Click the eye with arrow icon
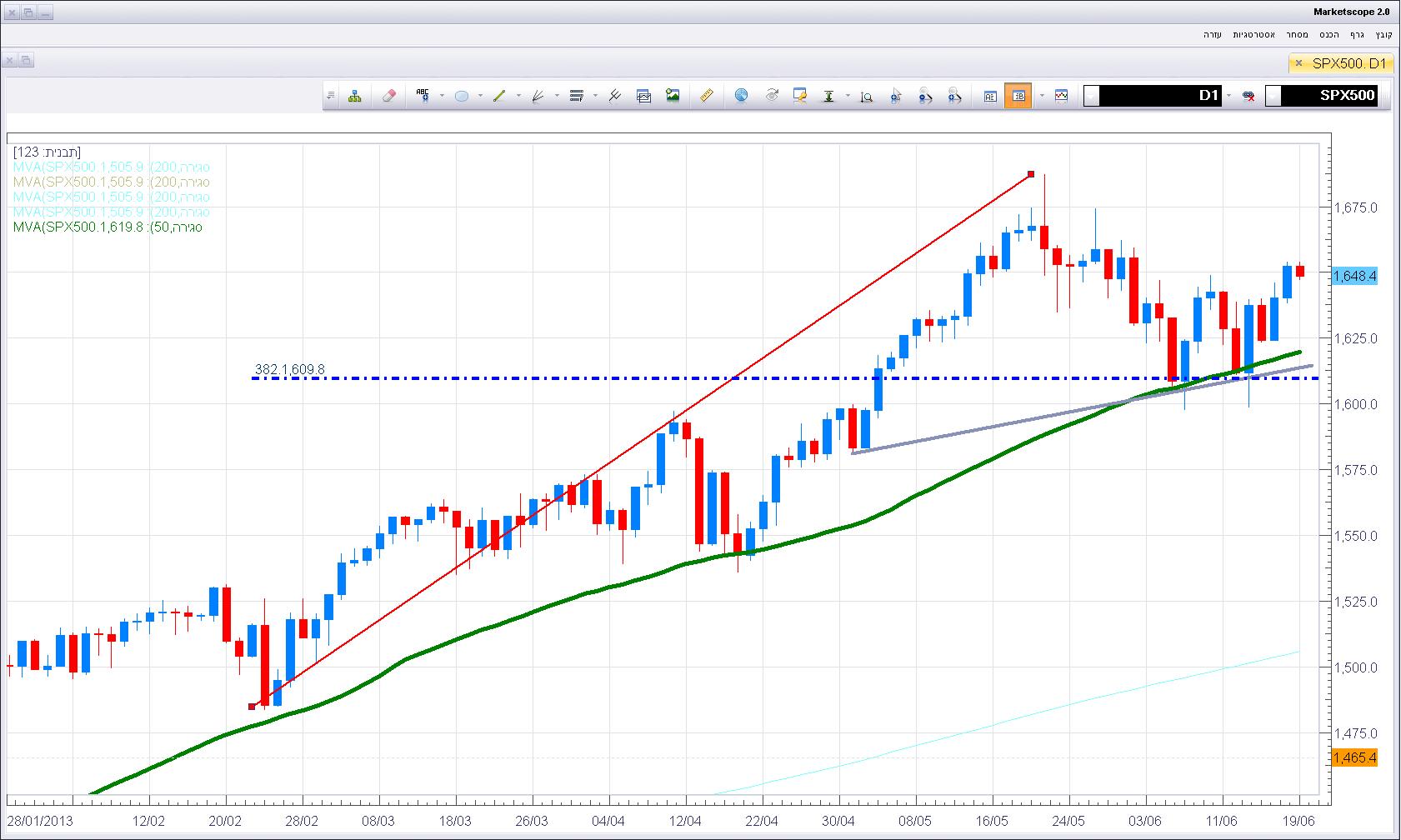Screen dimensions: 1401x840 point(771,96)
